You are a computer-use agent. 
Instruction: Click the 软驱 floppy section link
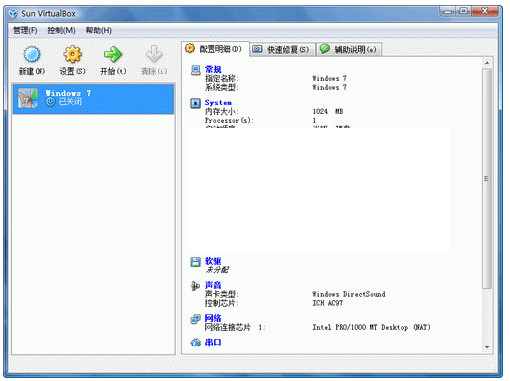213,261
